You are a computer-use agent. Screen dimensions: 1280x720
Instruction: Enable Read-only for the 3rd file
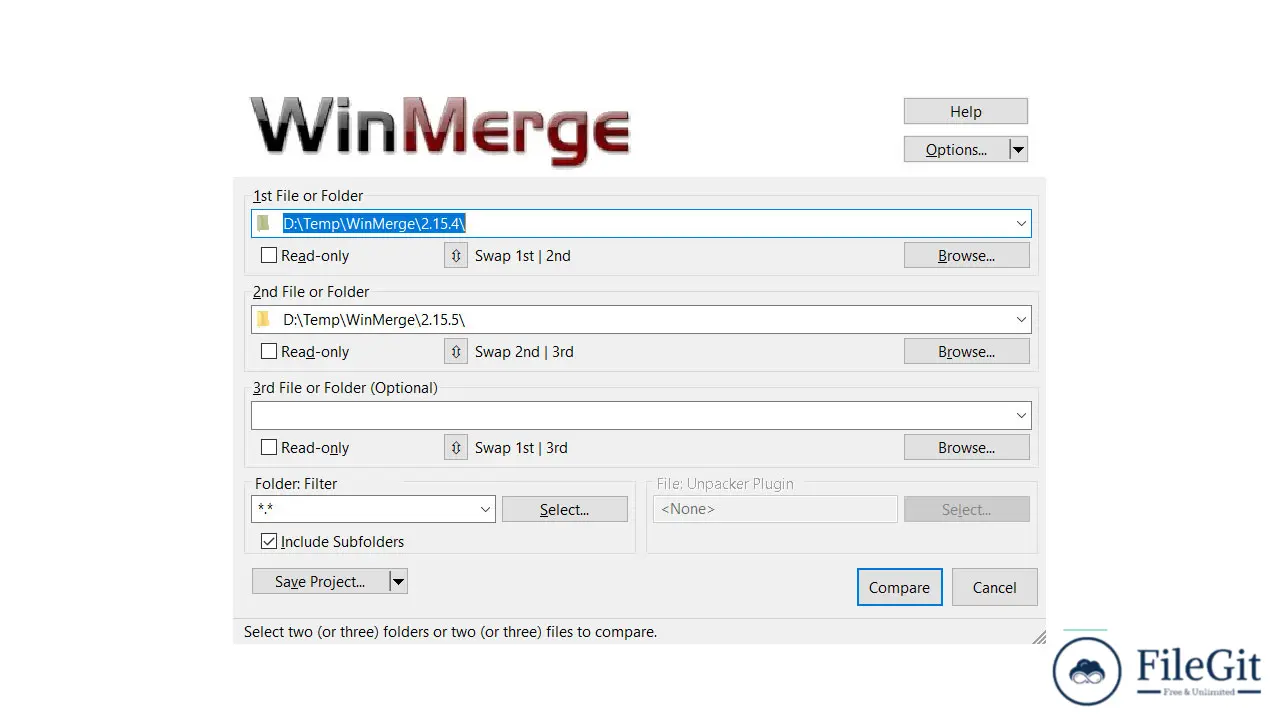pyautogui.click(x=269, y=448)
